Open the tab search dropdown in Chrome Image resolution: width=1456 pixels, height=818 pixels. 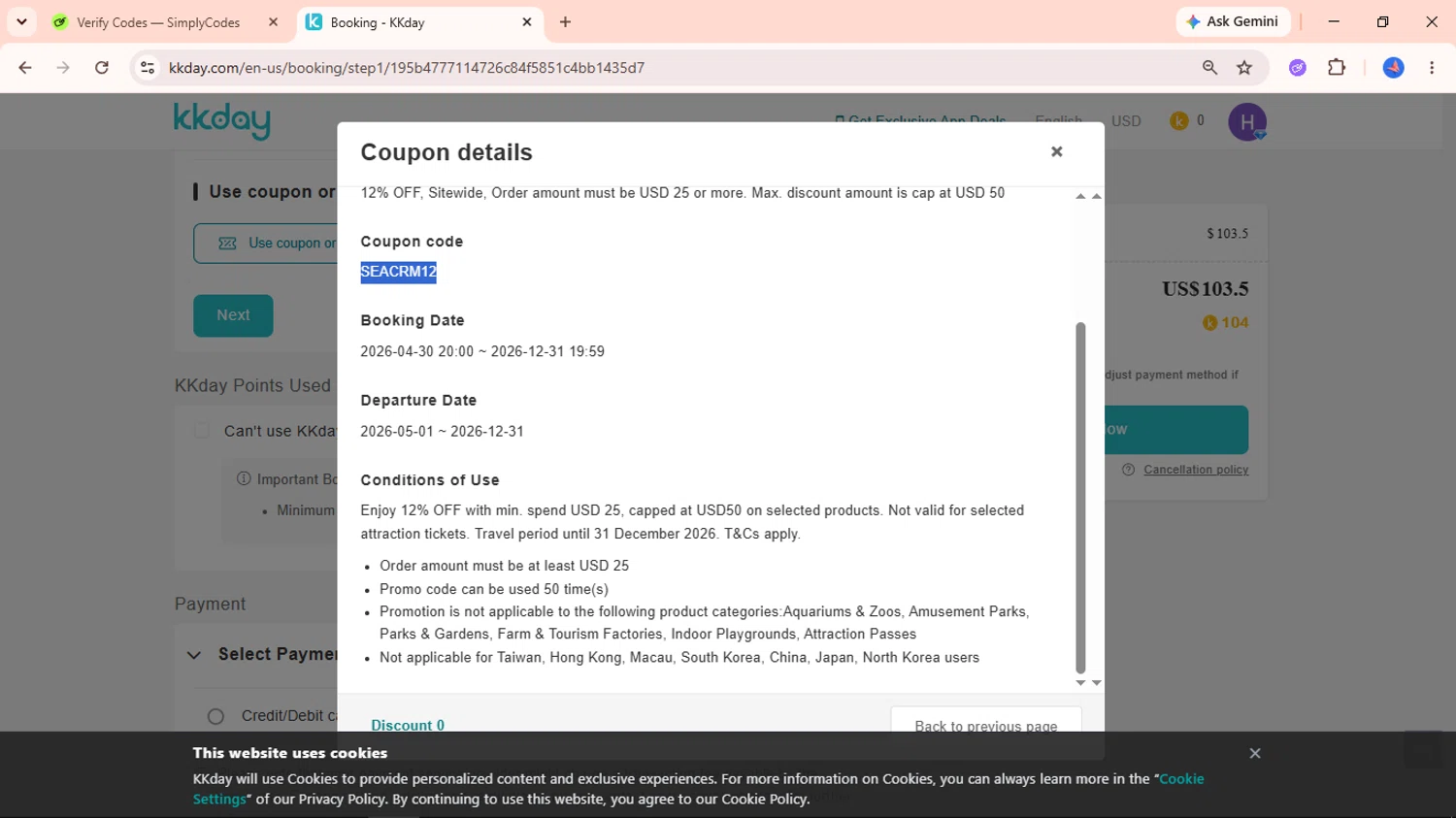point(21,21)
